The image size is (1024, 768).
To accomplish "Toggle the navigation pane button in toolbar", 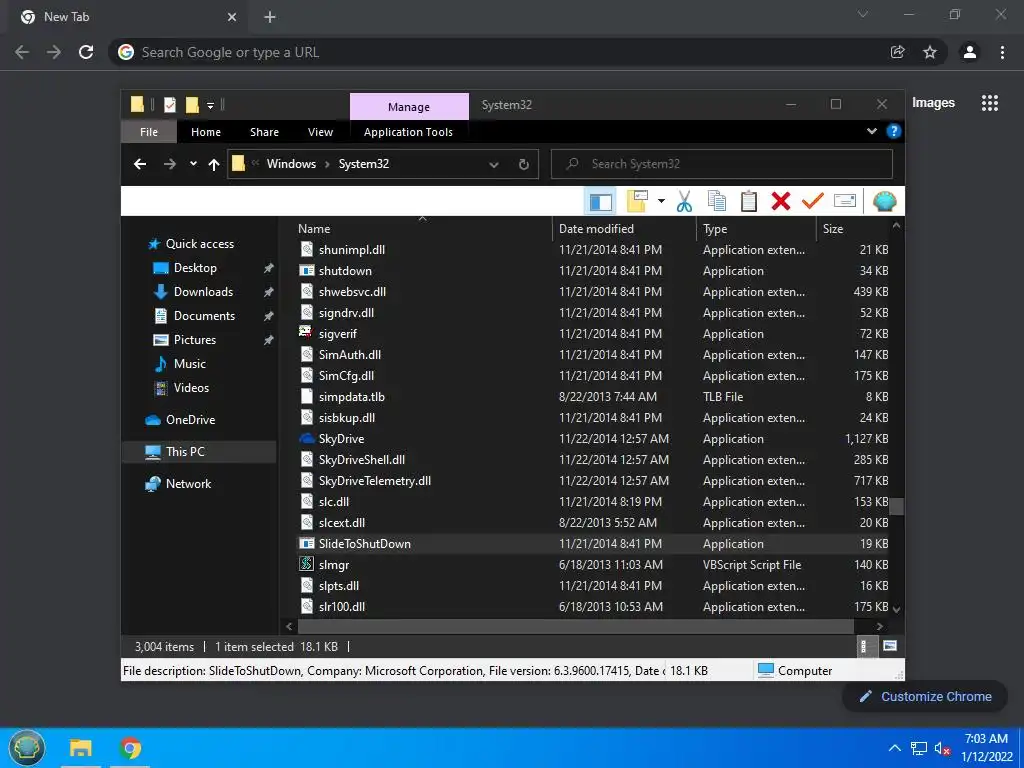I will pyautogui.click(x=600, y=202).
